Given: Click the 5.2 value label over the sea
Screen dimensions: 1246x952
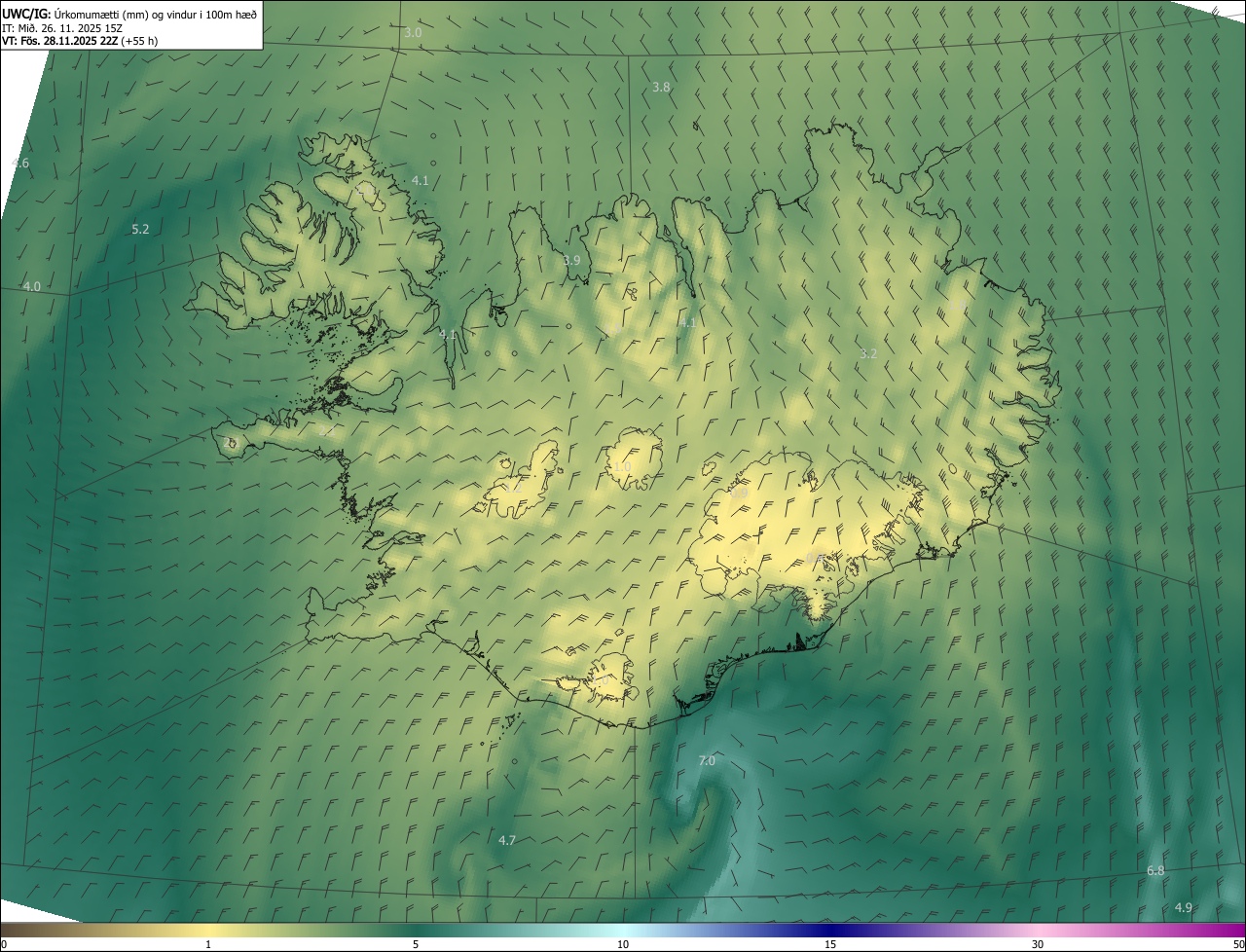Looking at the screenshot, I should 140,230.
